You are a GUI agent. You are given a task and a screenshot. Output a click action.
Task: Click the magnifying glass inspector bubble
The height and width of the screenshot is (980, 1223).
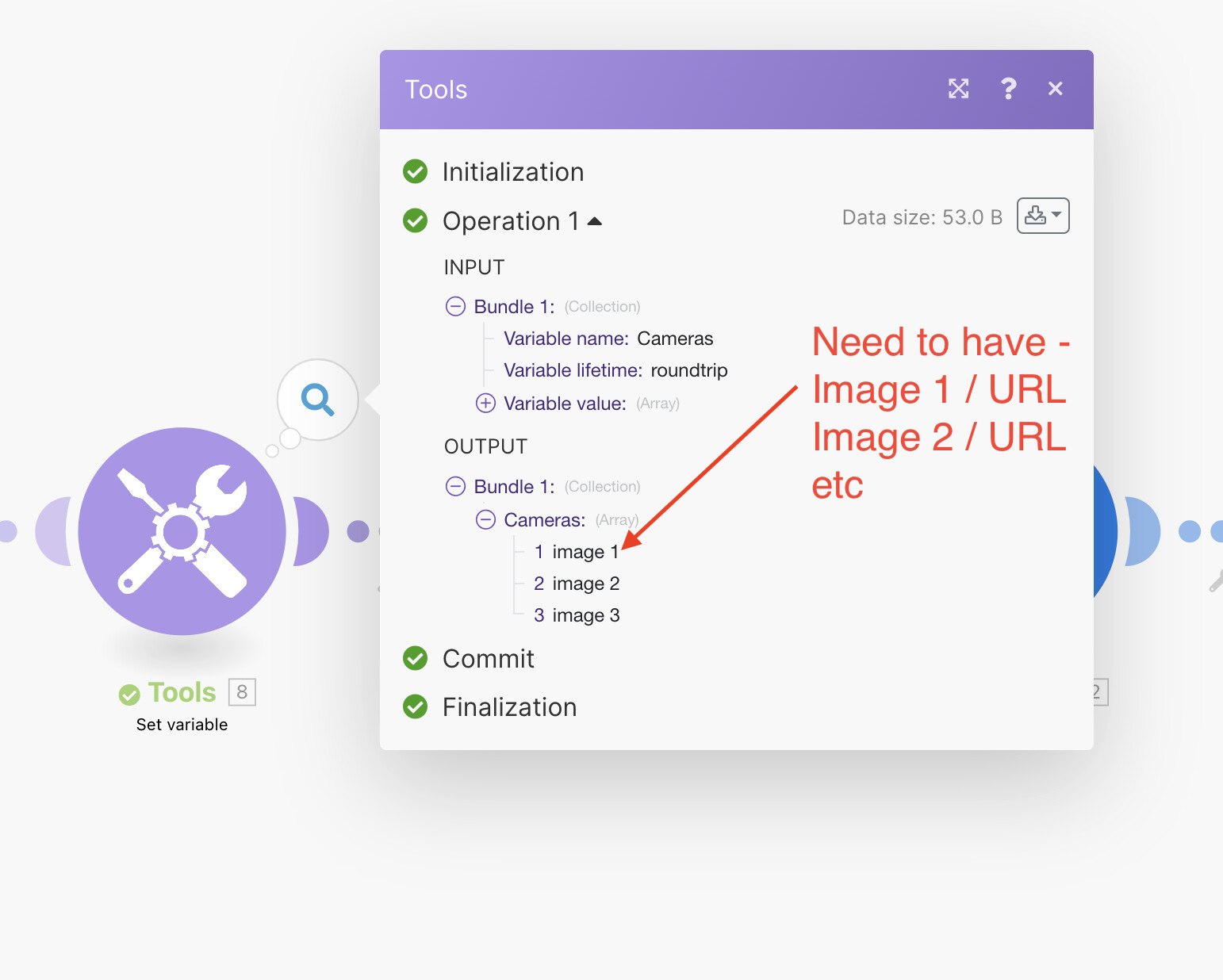[x=317, y=400]
